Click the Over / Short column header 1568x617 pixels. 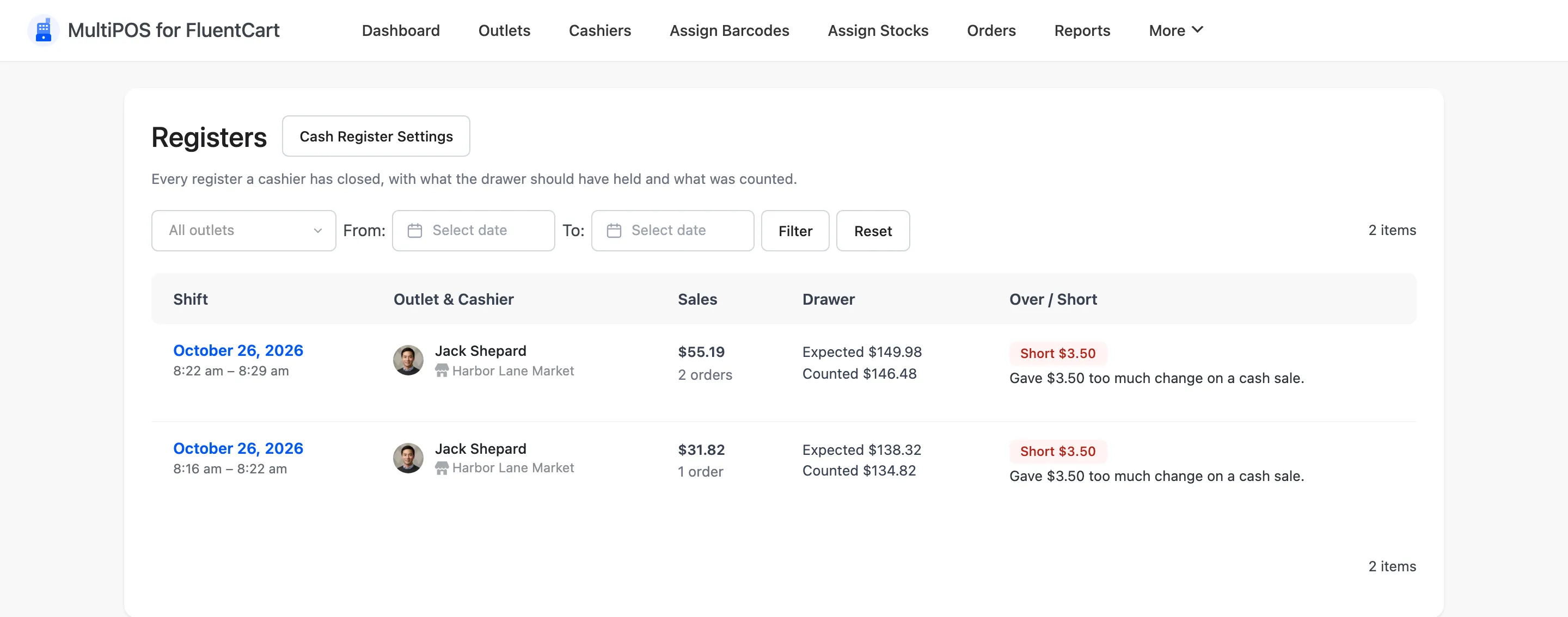tap(1053, 299)
